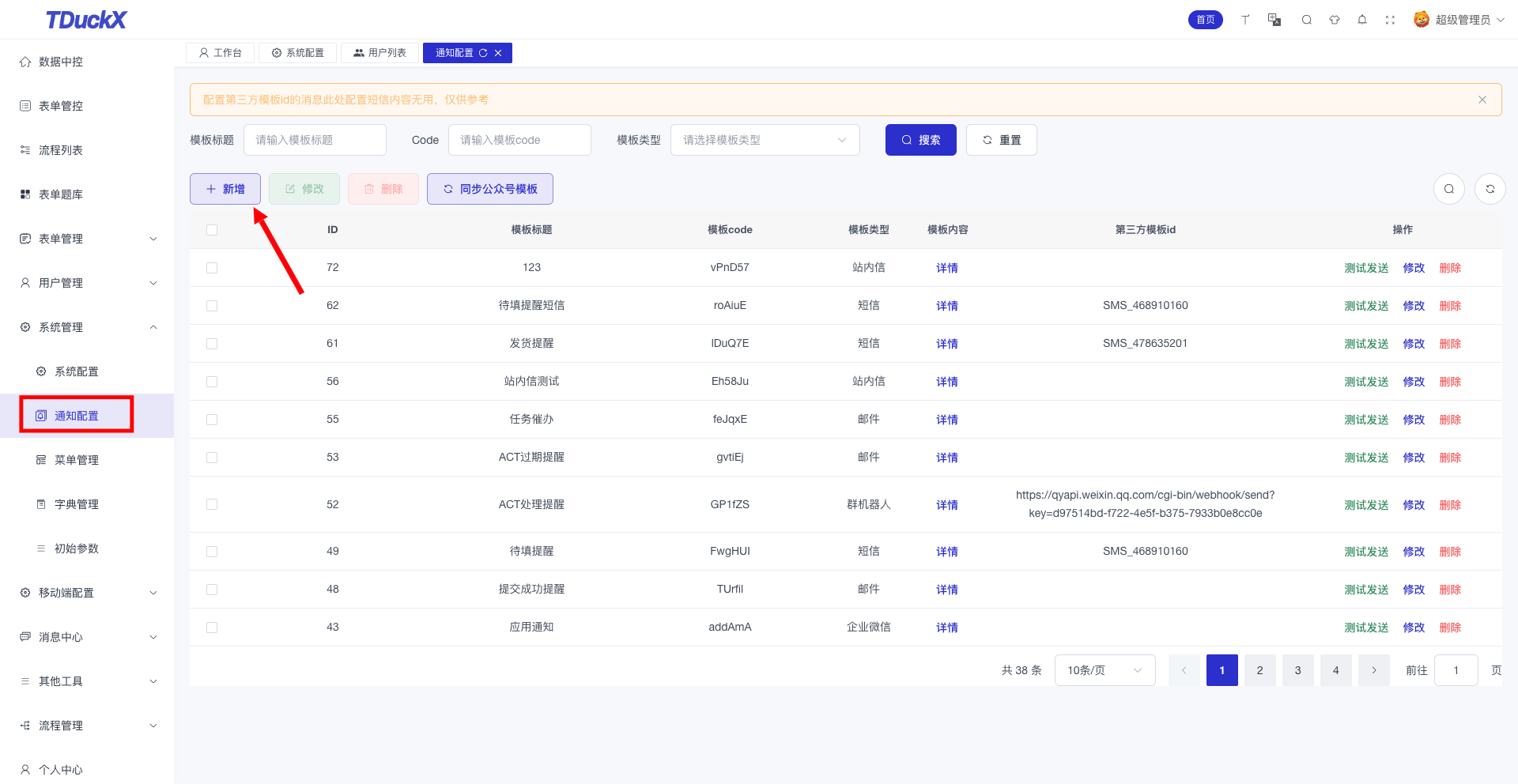Open the language translation switcher icon

tap(1274, 20)
